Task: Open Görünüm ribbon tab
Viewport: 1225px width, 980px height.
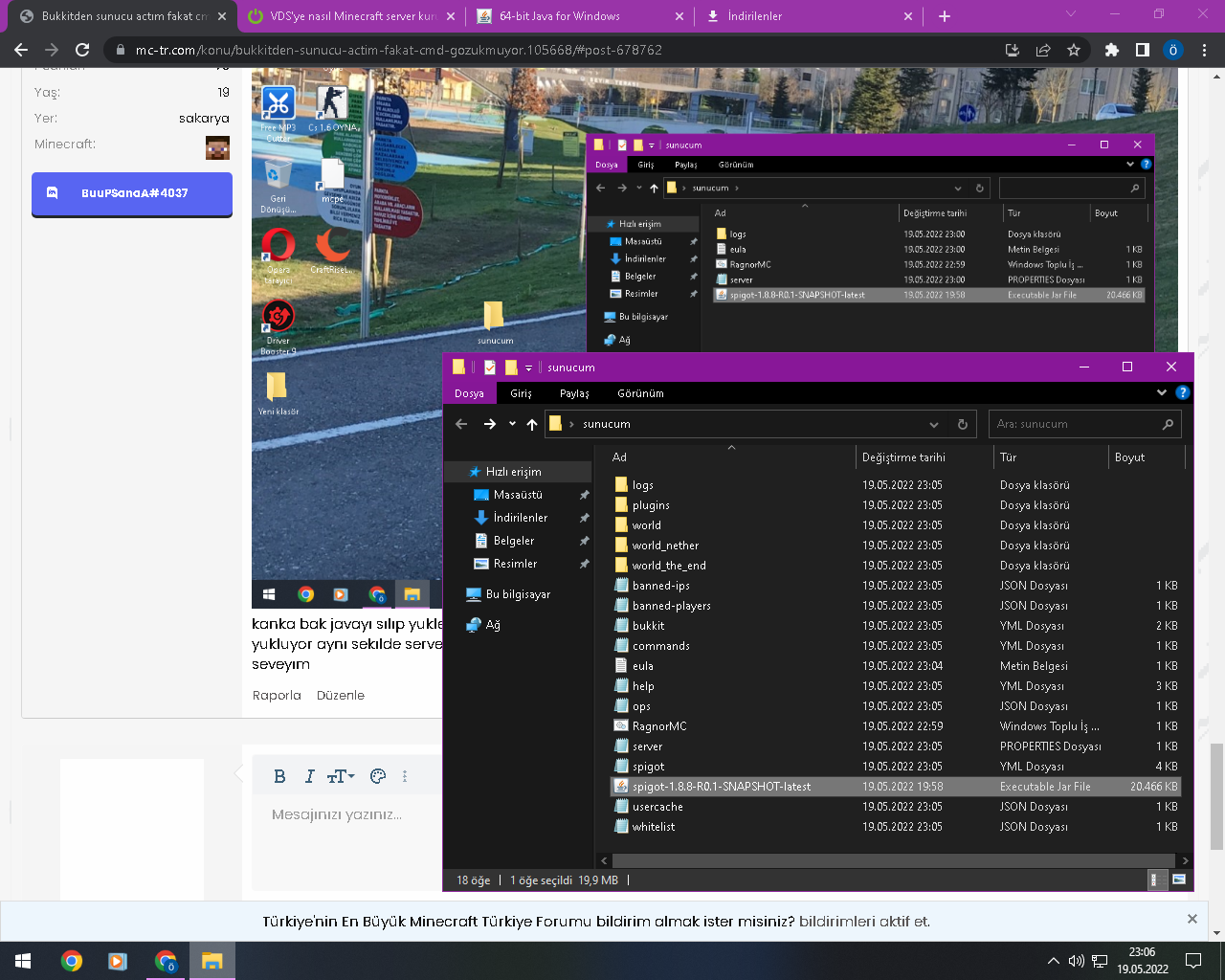Action: point(640,393)
